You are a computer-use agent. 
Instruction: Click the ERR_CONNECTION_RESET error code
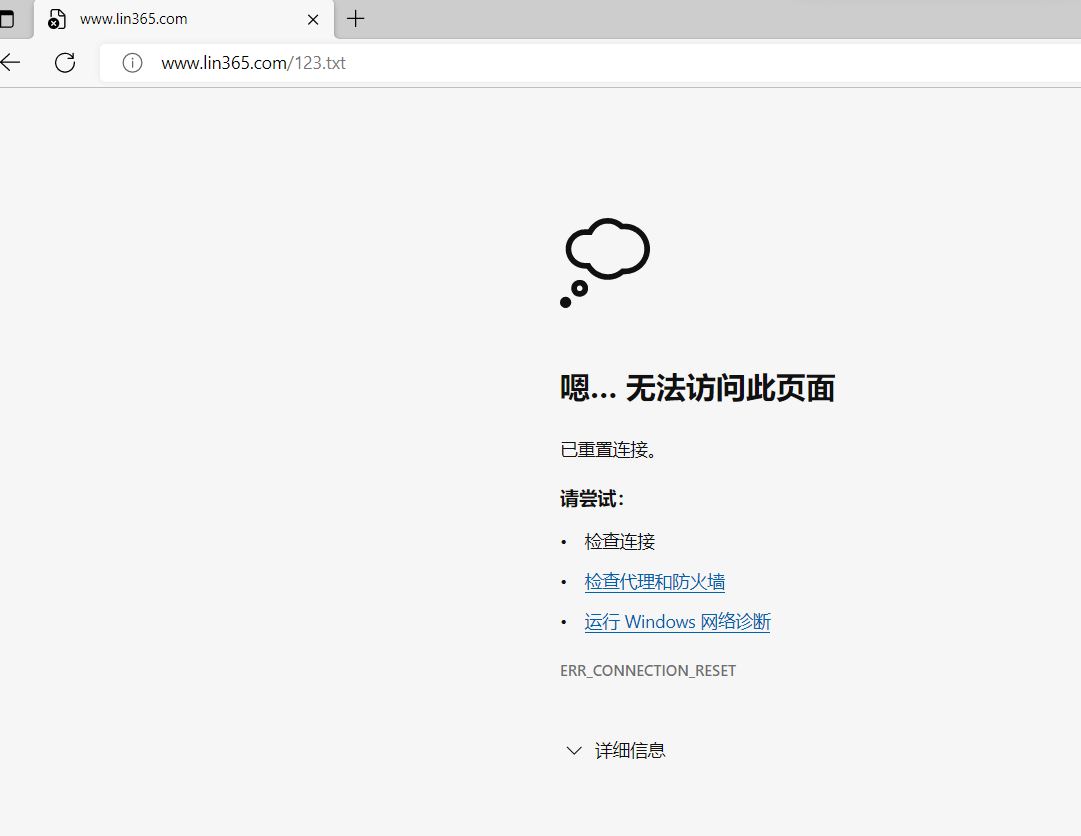[x=647, y=671]
